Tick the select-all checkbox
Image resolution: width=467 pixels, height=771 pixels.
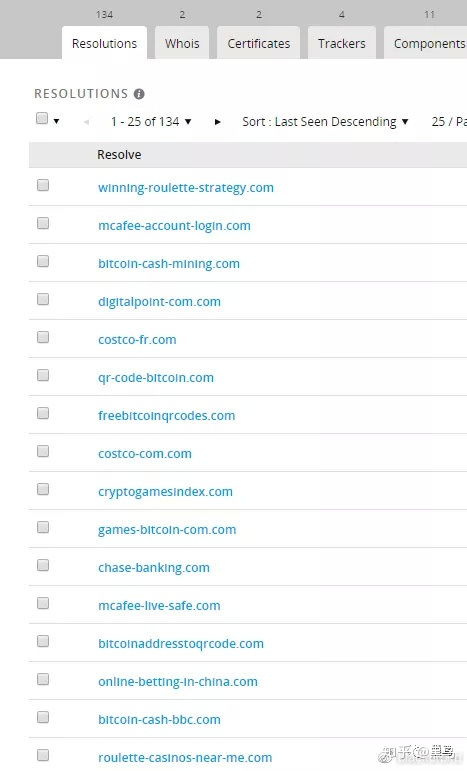point(42,119)
